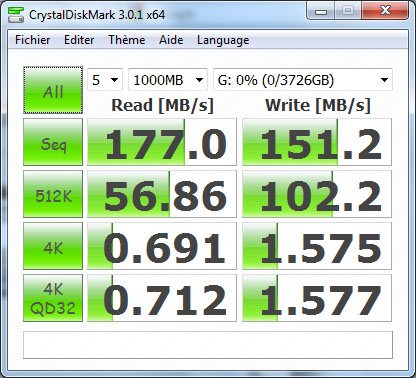
Task: Select the Seq write result 151.2
Action: tap(317, 142)
